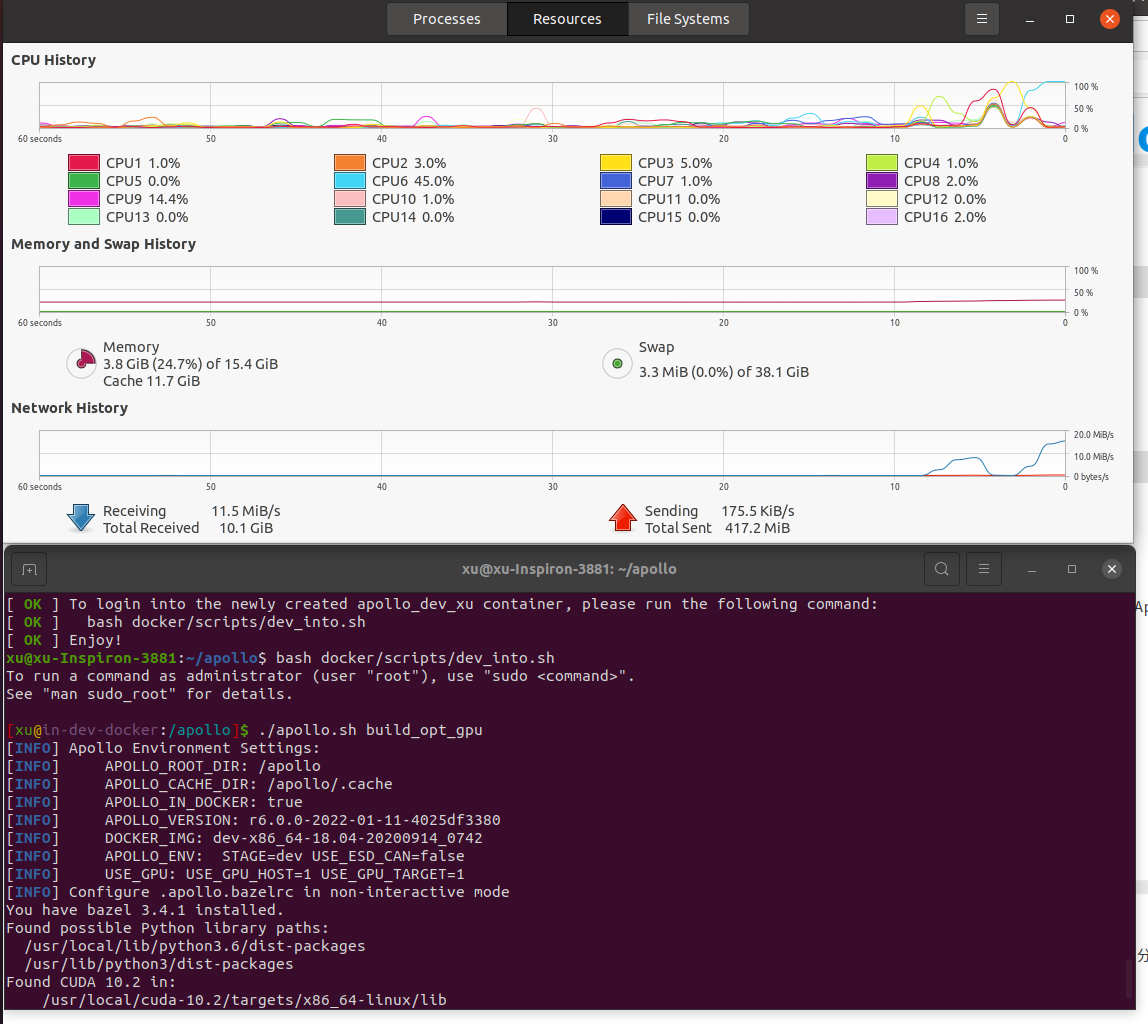
Task: Close the terminal window
Action: 1111,569
